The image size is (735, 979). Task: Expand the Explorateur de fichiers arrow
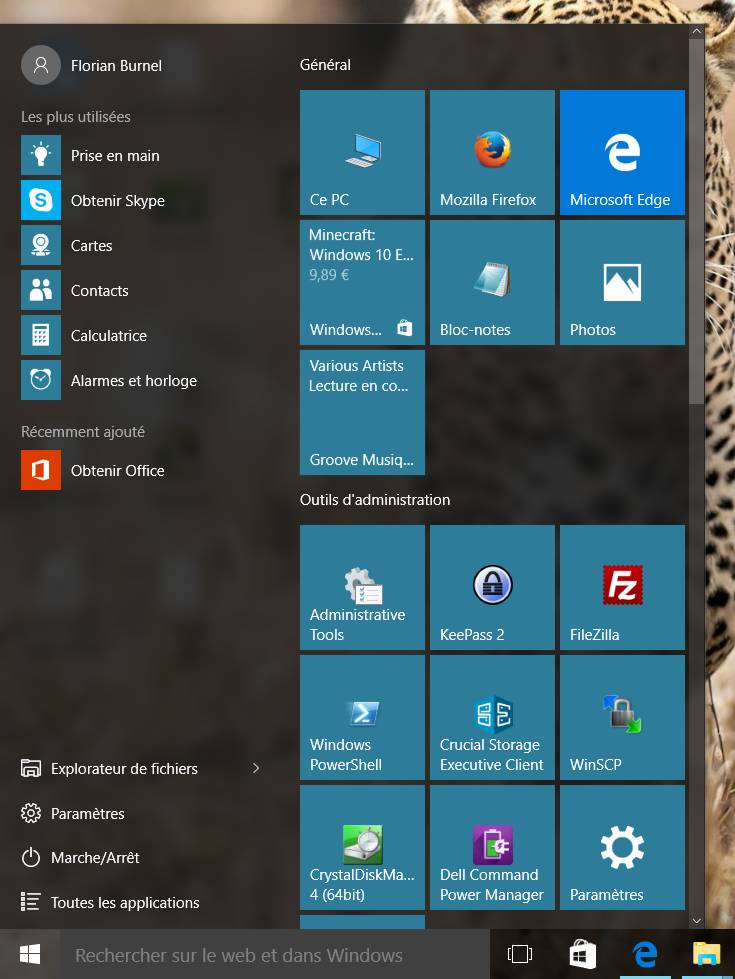click(x=256, y=768)
